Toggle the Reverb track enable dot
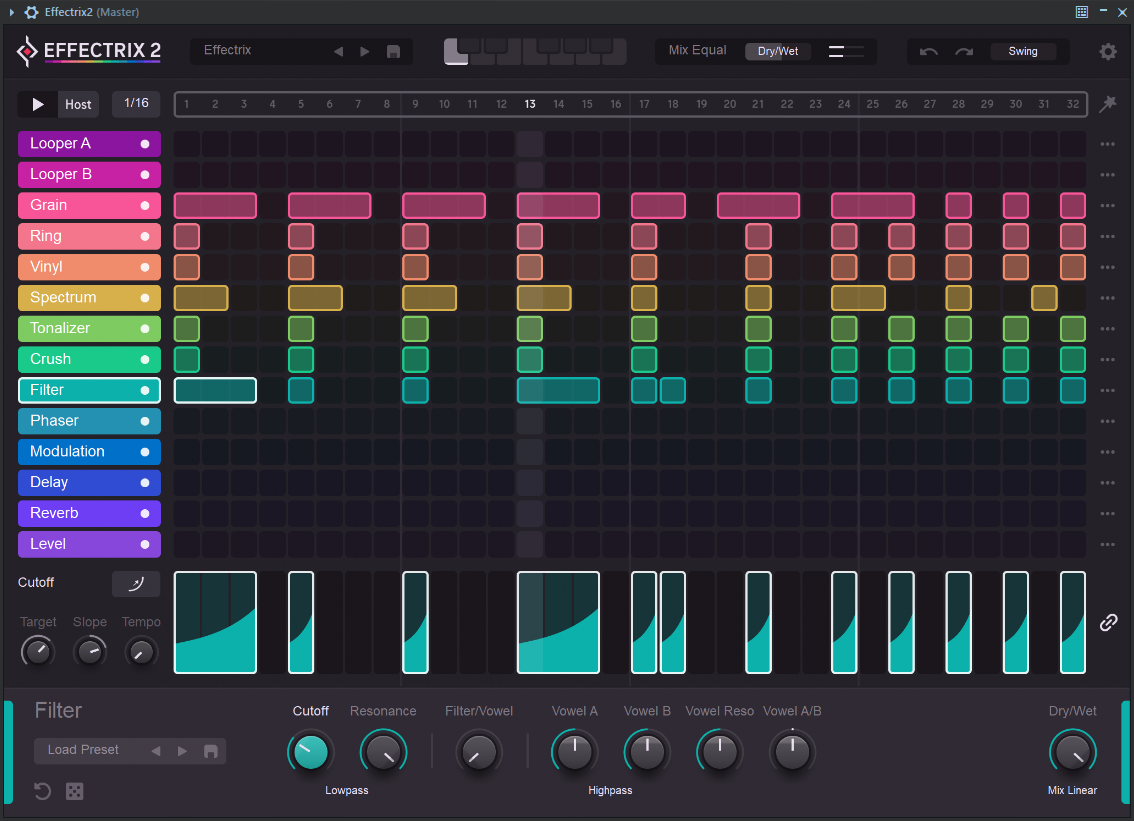 point(145,513)
